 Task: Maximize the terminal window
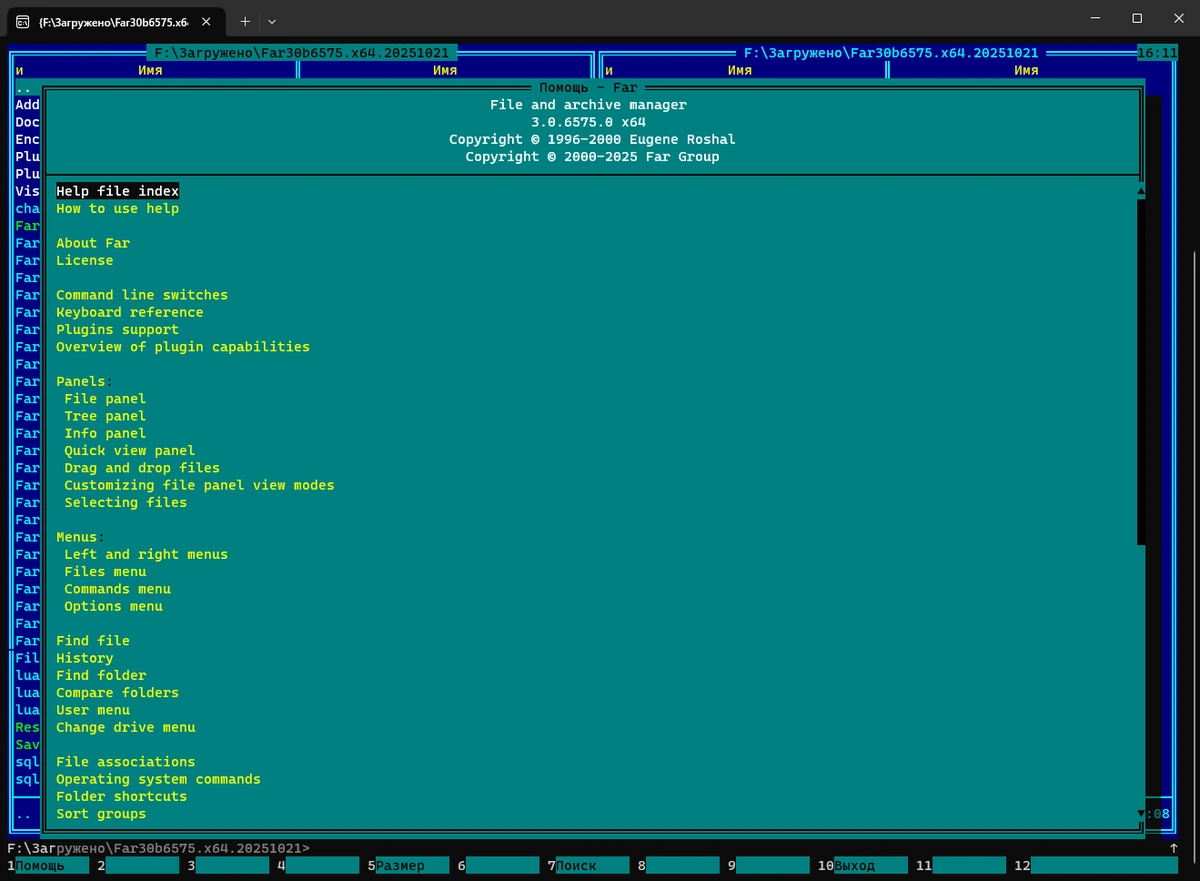pyautogui.click(x=1137, y=18)
